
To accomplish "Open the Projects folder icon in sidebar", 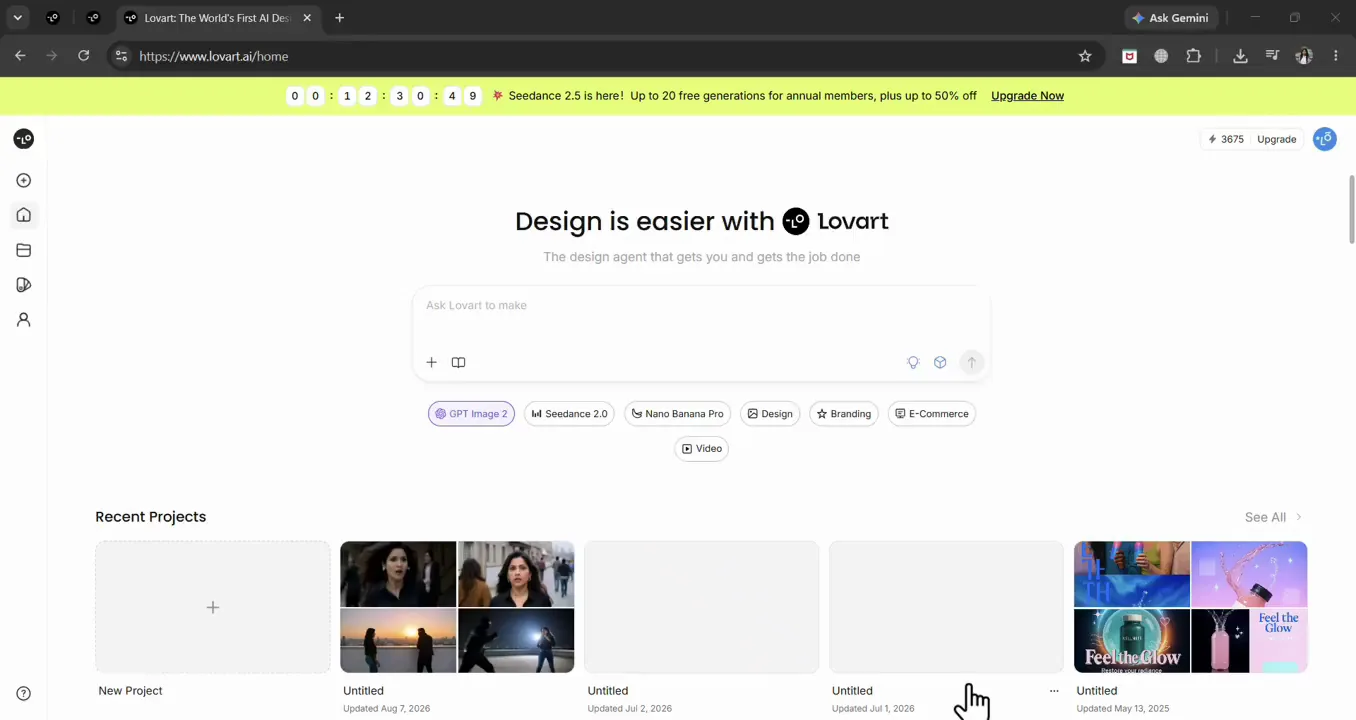I will tap(24, 250).
